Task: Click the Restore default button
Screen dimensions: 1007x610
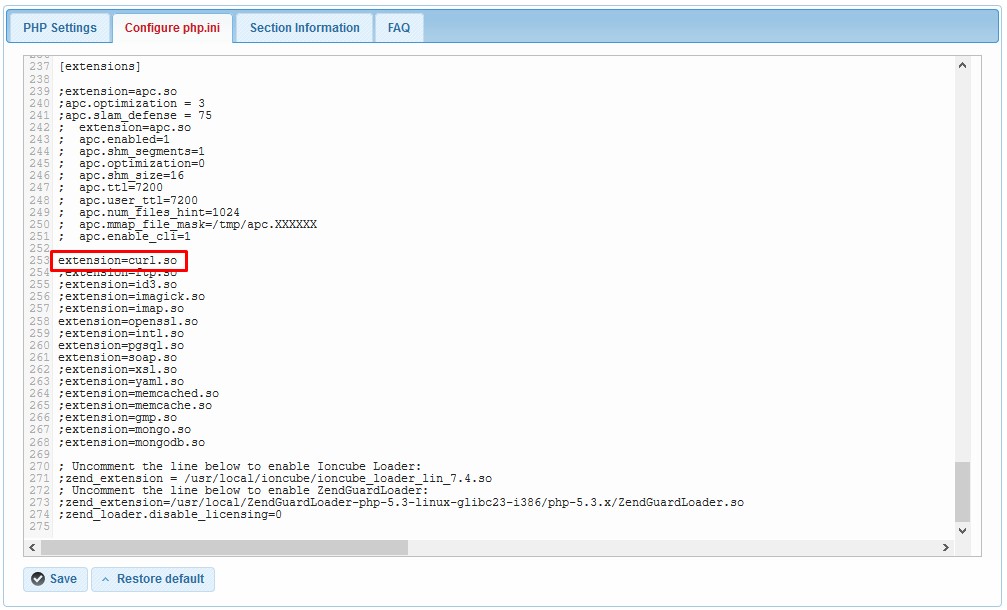Action: pos(152,579)
